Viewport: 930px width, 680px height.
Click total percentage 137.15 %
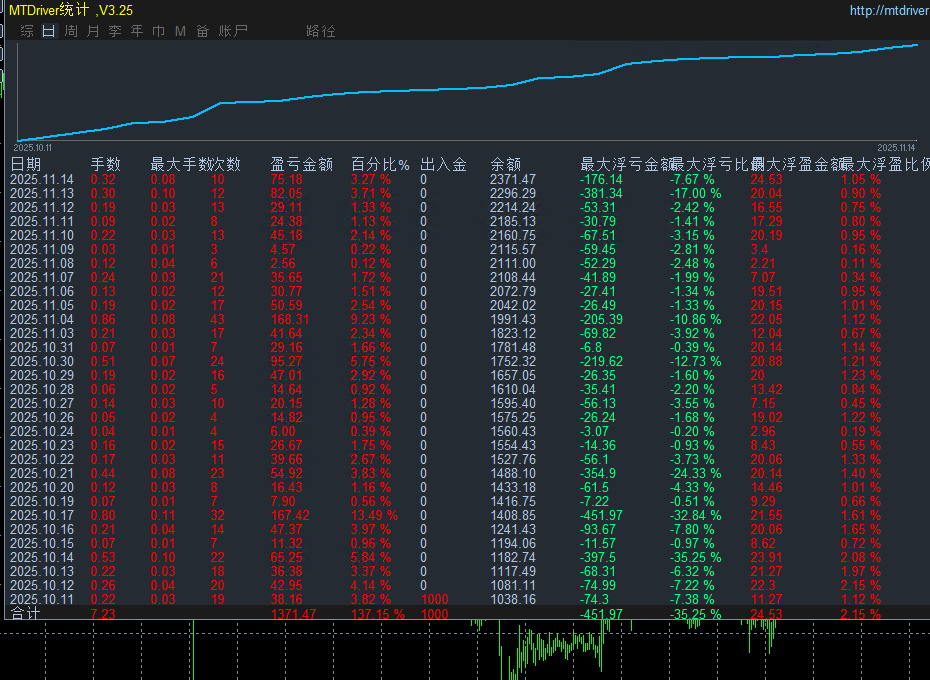tap(378, 614)
